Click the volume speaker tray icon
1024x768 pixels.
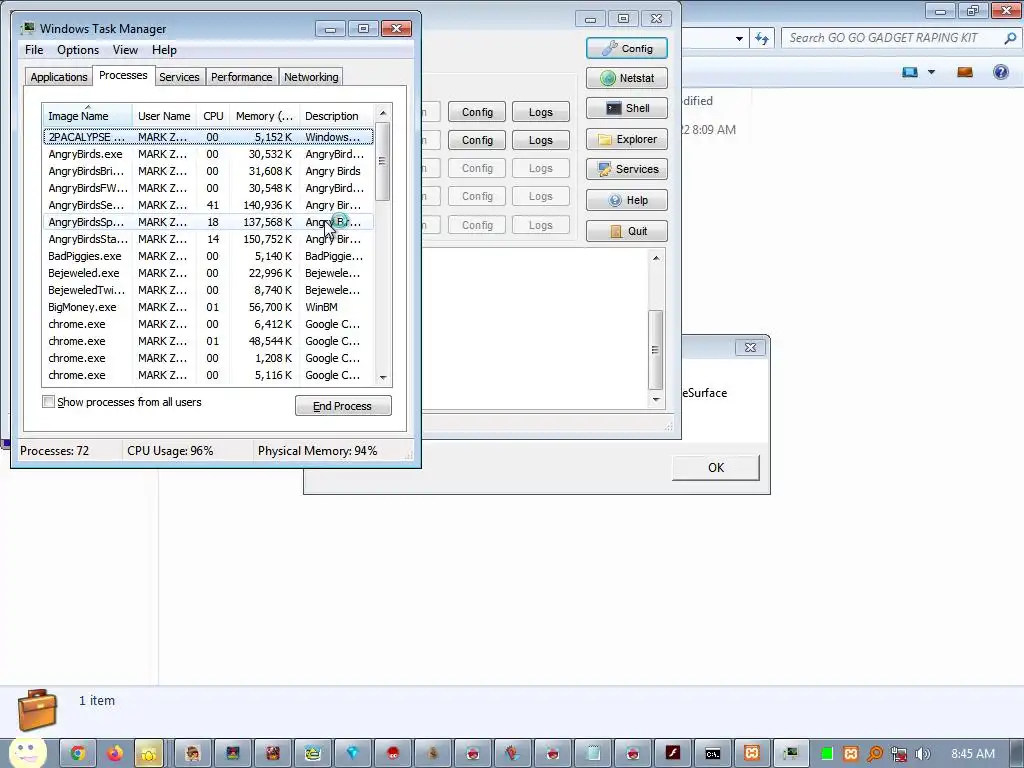click(x=922, y=754)
